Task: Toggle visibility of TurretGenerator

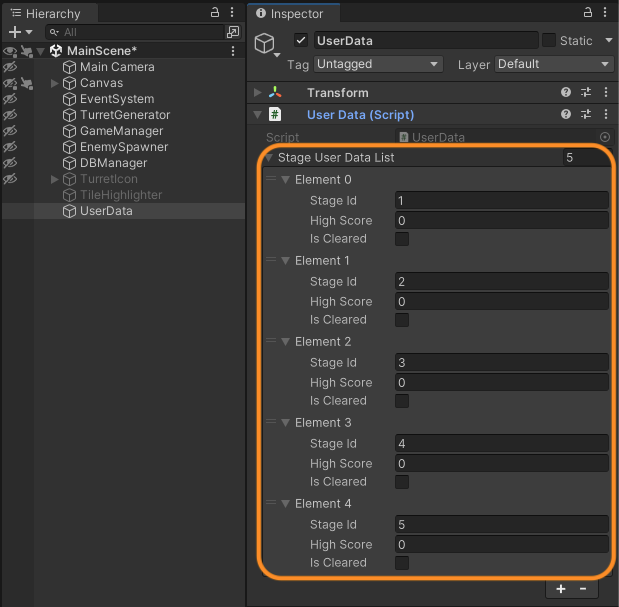Action: [x=10, y=115]
